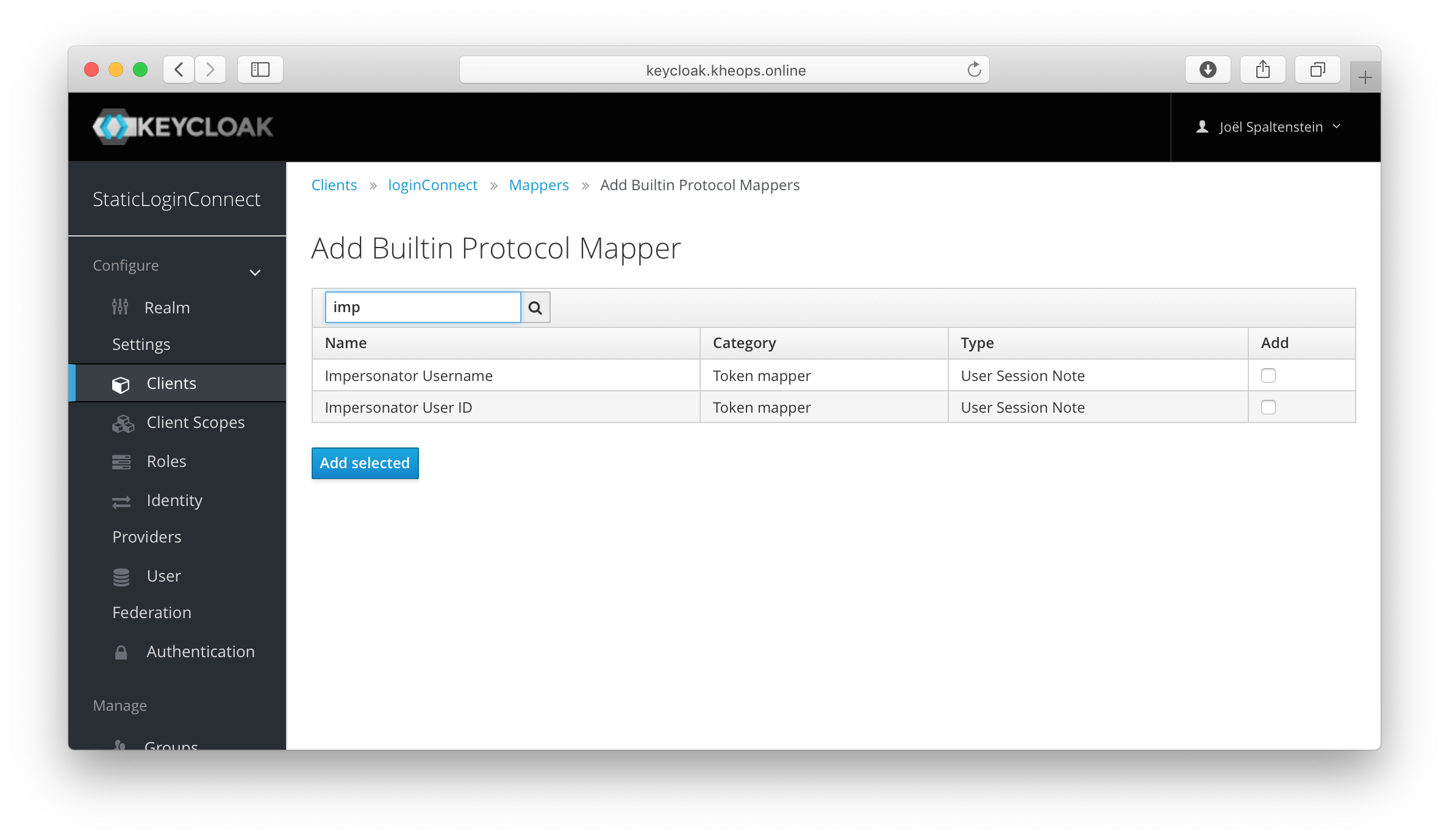Click the Add selected button
The image size is (1449, 840).
[364, 463]
